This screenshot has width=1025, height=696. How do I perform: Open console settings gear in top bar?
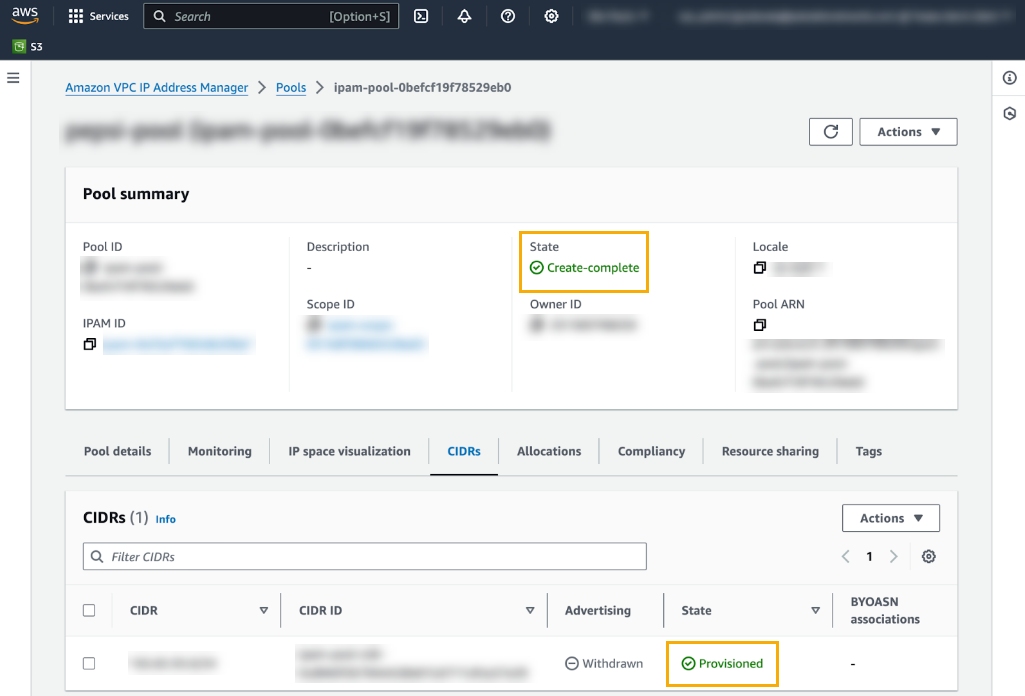pyautogui.click(x=551, y=16)
